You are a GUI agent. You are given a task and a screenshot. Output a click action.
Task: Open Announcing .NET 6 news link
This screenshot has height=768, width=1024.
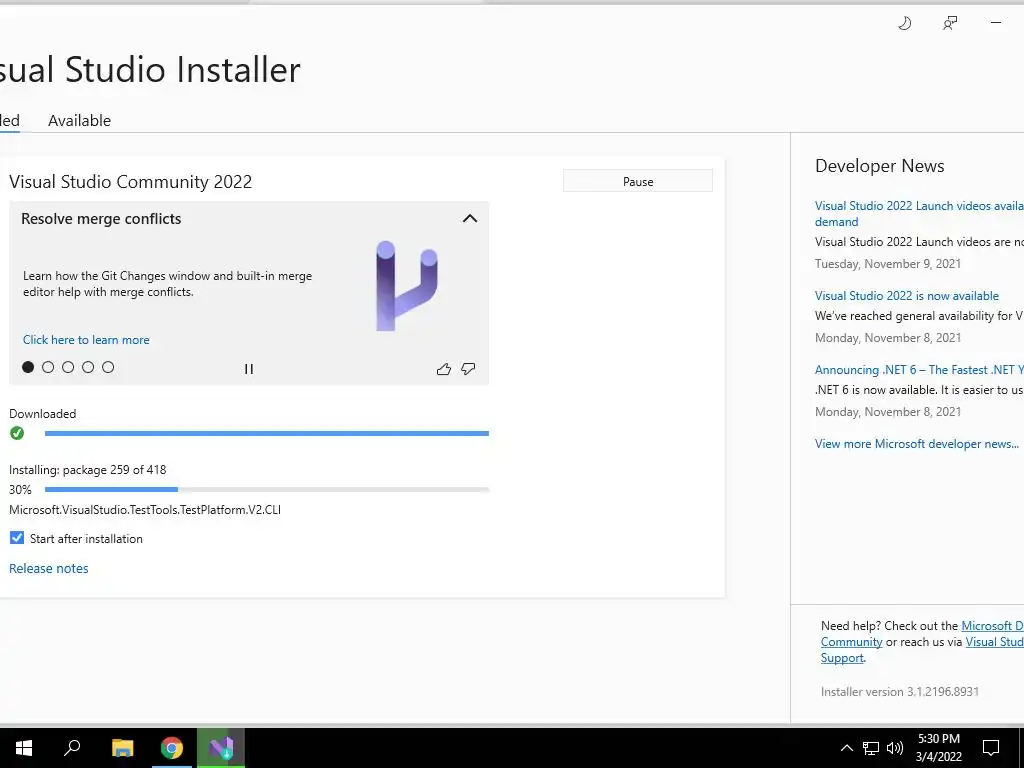click(x=919, y=370)
